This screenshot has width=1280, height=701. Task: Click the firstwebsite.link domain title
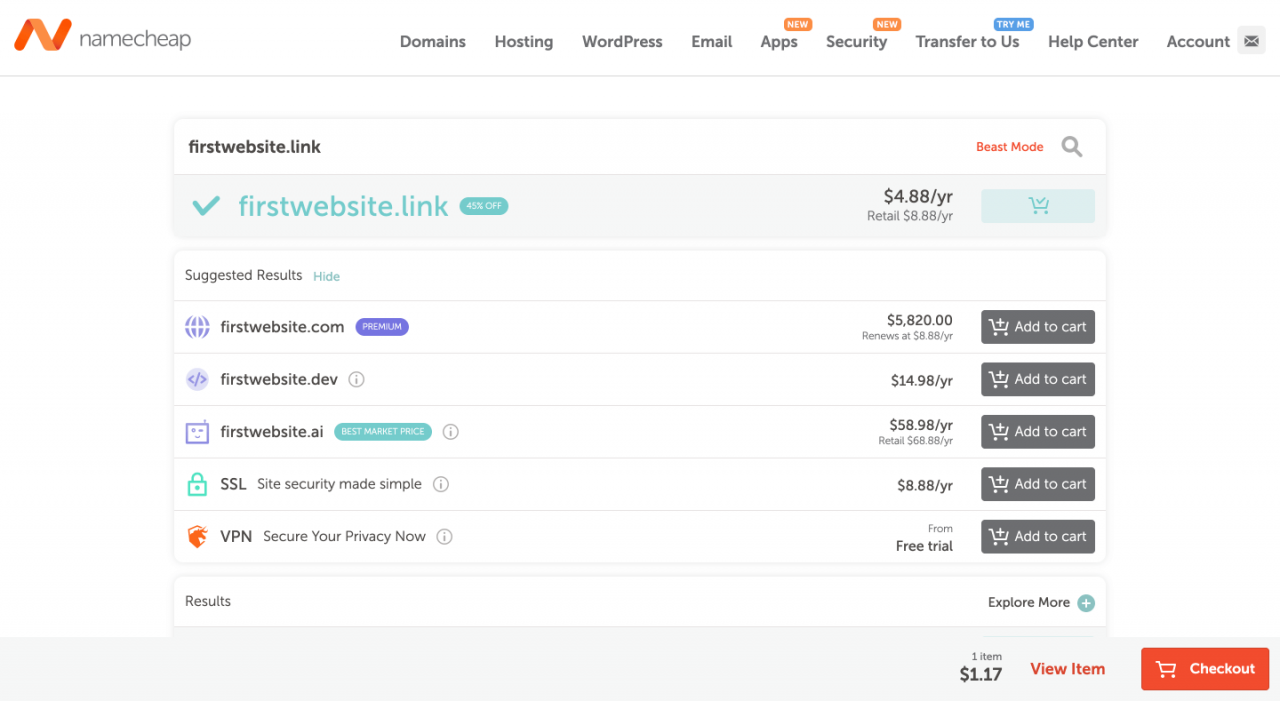[343, 206]
